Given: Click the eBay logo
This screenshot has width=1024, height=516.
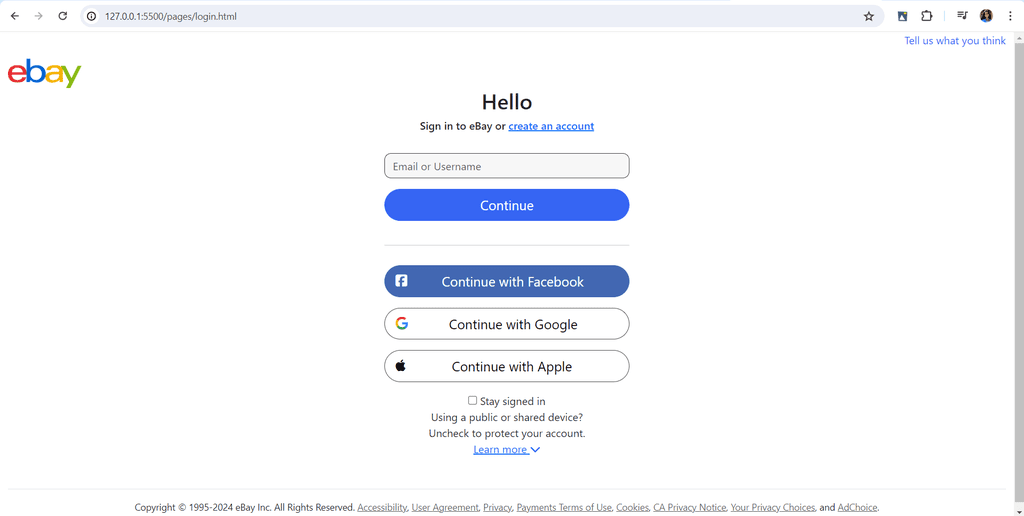Looking at the screenshot, I should 44,73.
